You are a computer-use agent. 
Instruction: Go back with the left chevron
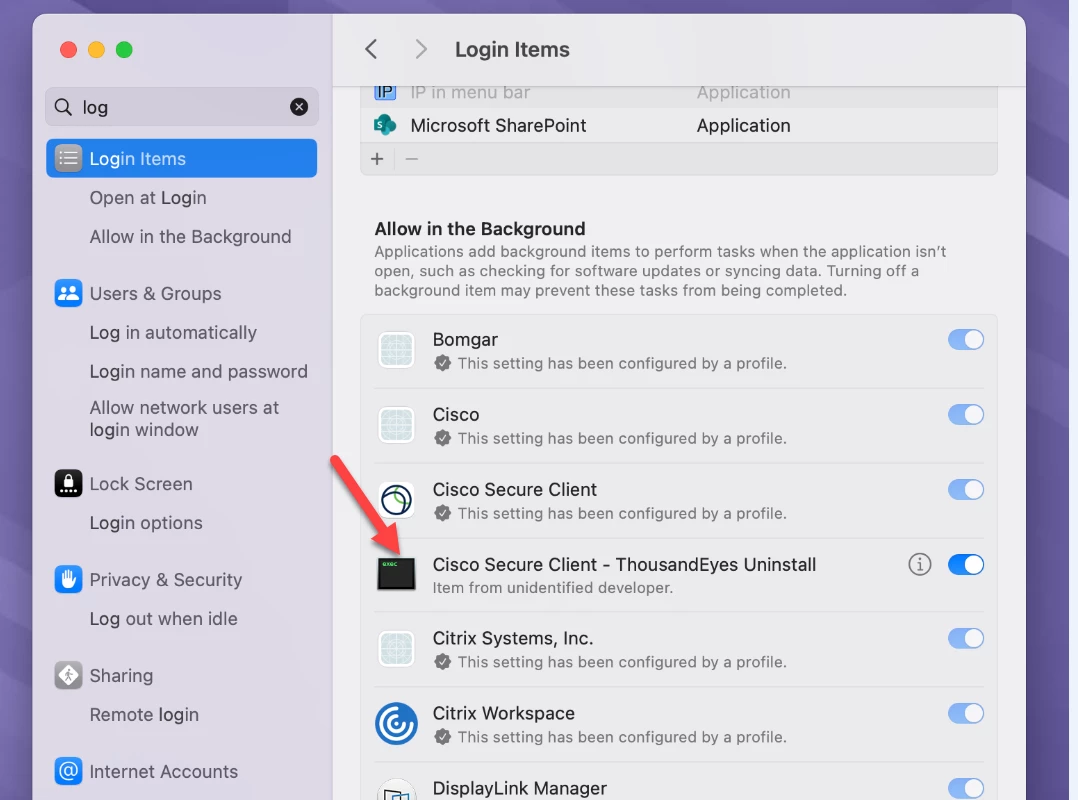[x=371, y=49]
